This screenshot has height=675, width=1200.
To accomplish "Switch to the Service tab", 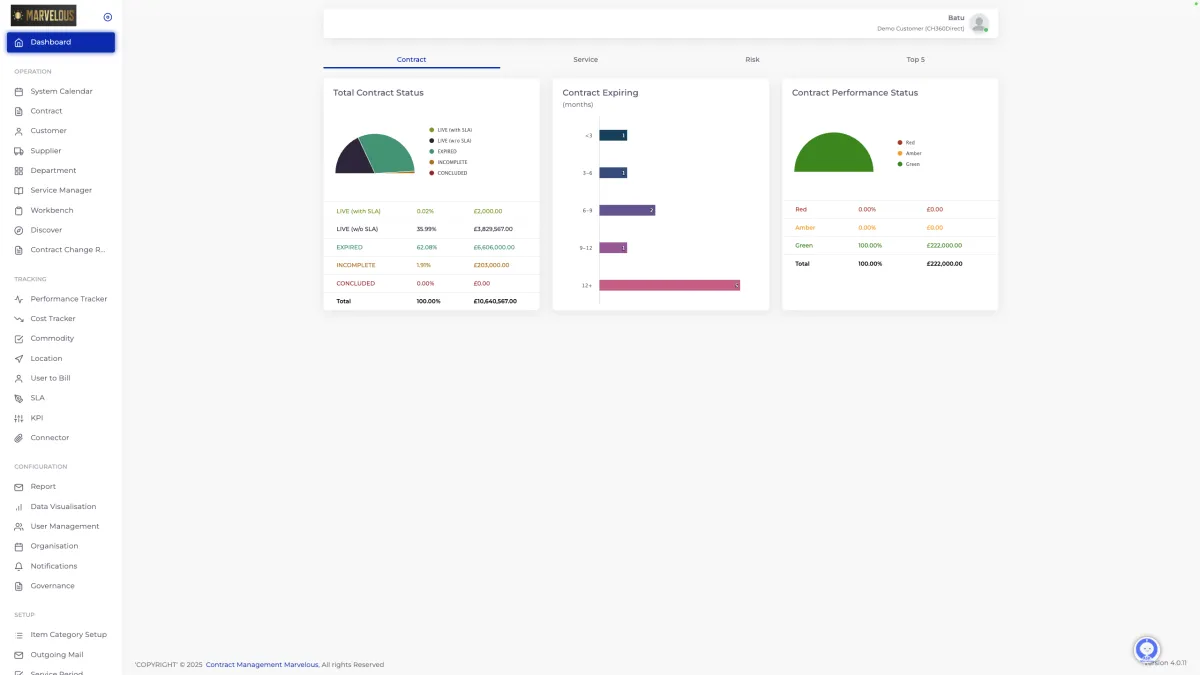I will click(x=586, y=60).
